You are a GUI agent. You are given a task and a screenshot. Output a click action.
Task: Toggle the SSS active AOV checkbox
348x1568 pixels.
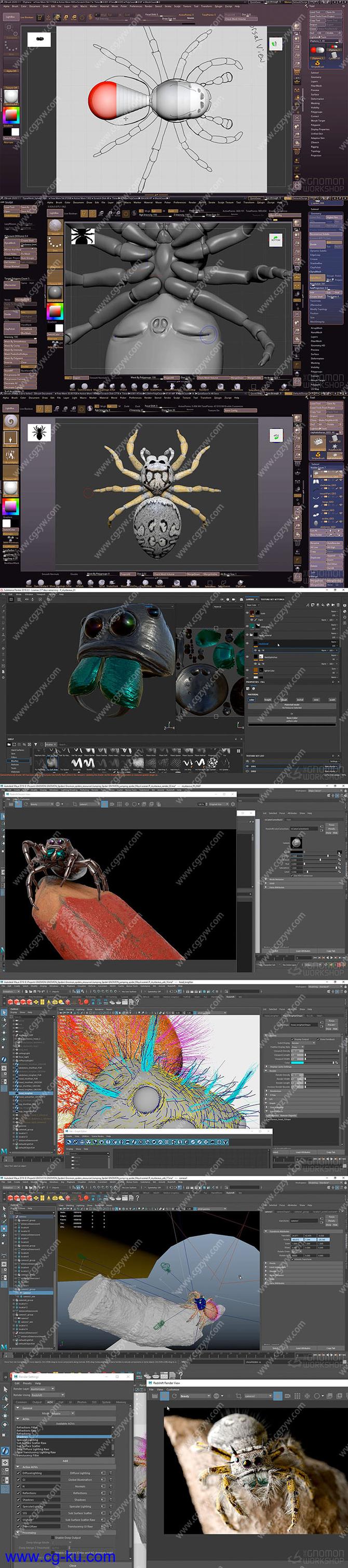(18, 1513)
